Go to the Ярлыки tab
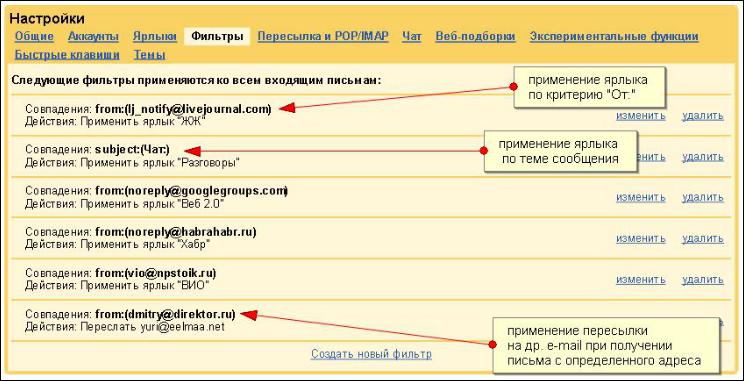This screenshot has width=744, height=381. [155, 37]
